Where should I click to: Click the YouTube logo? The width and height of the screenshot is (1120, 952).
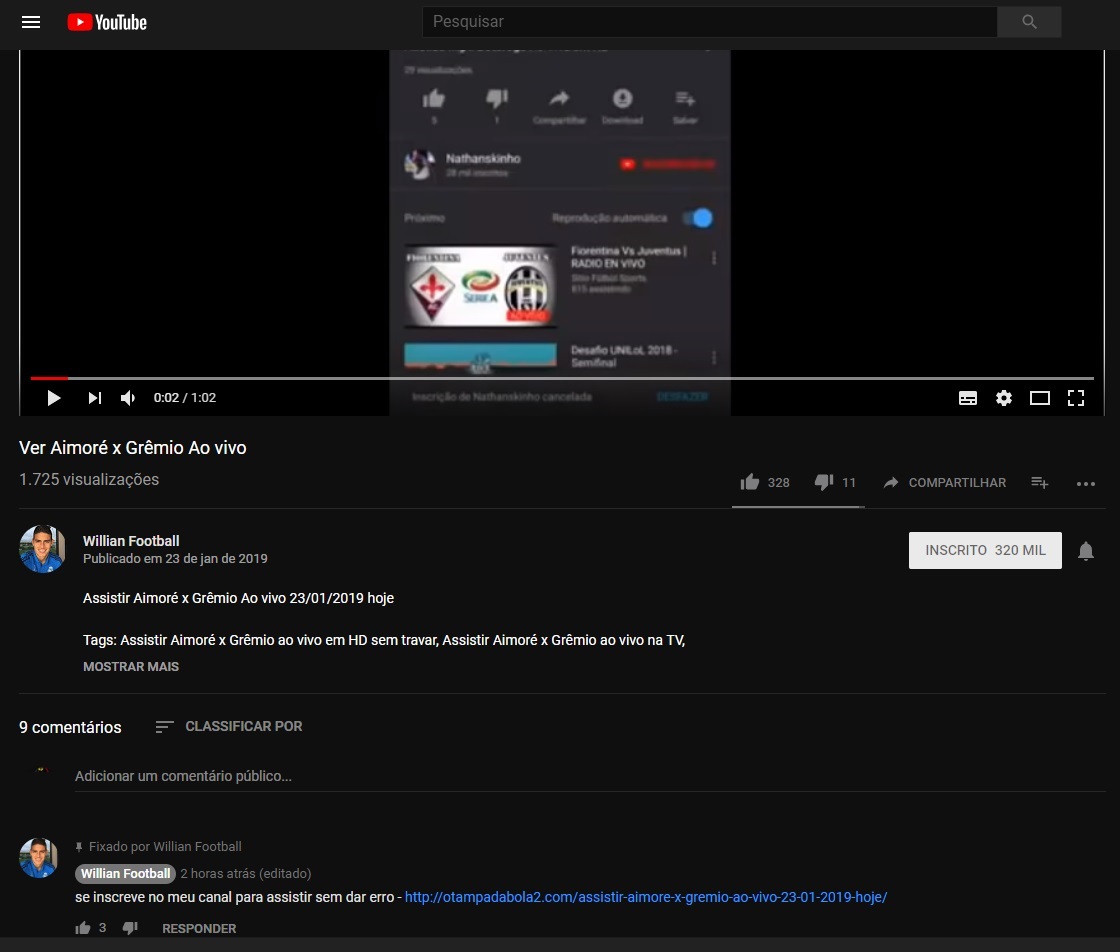point(106,22)
